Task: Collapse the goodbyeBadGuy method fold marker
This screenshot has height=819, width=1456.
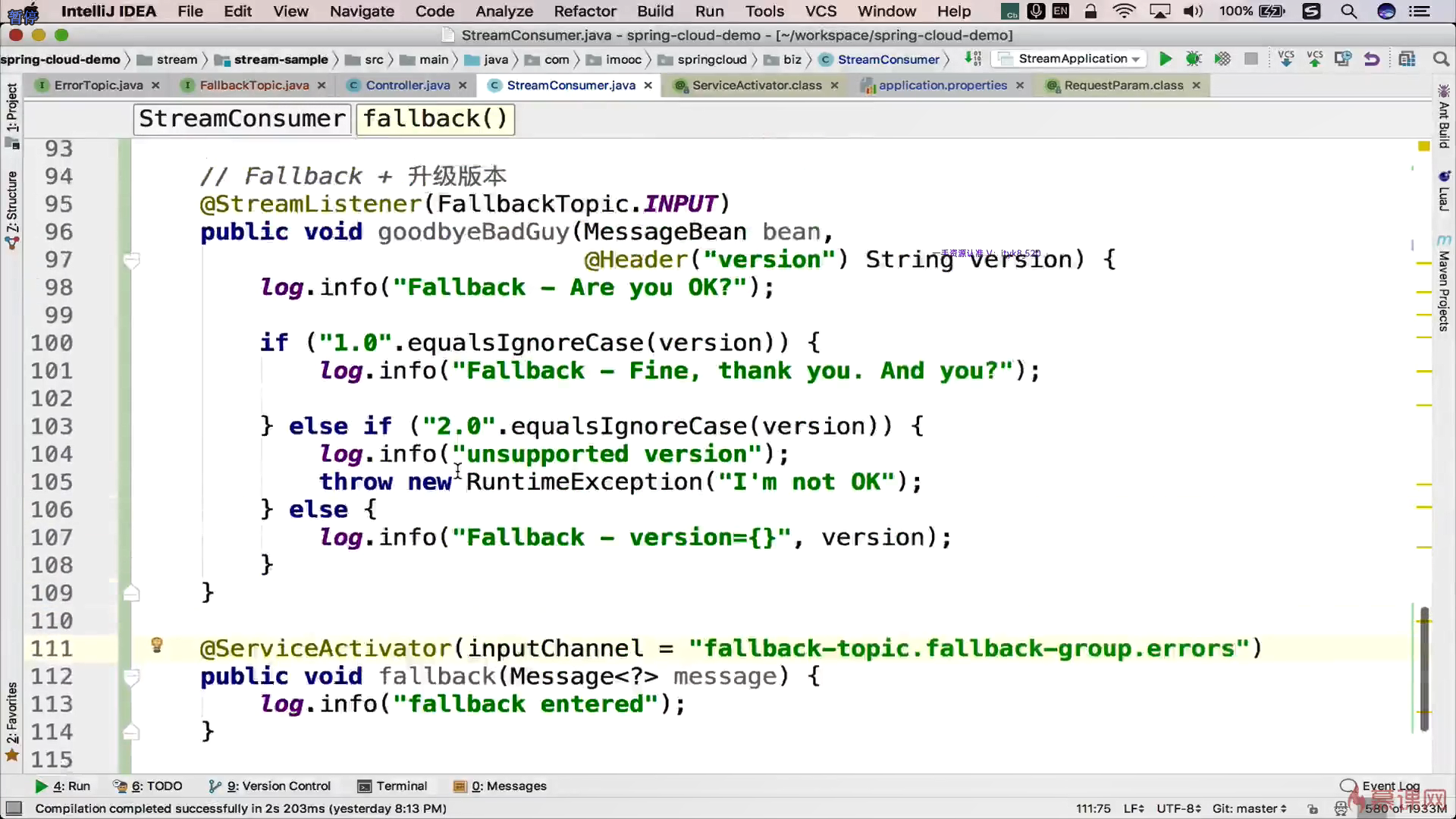Action: [131, 260]
